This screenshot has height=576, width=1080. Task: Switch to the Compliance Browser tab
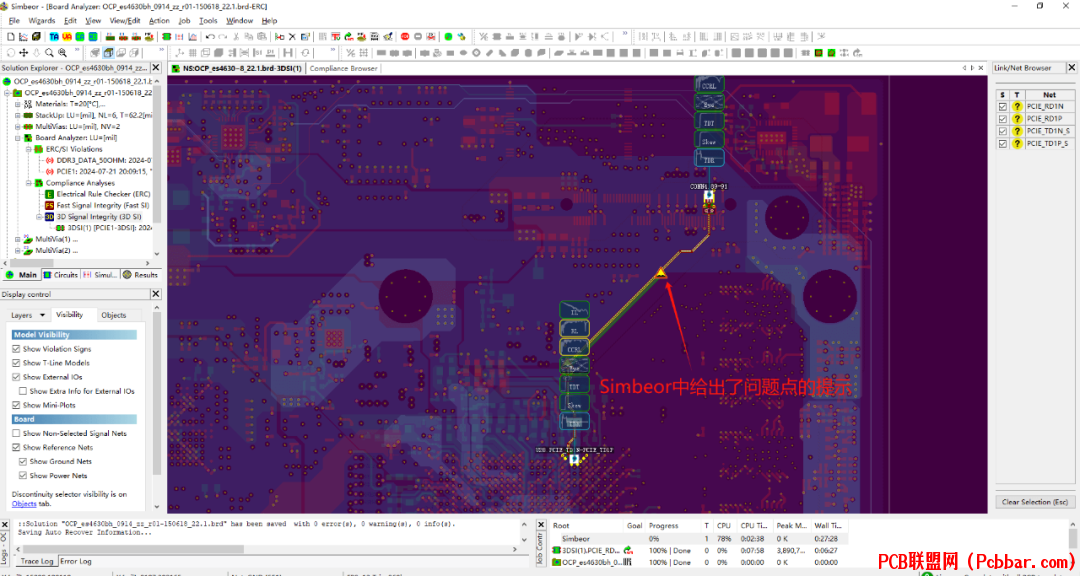click(x=343, y=68)
